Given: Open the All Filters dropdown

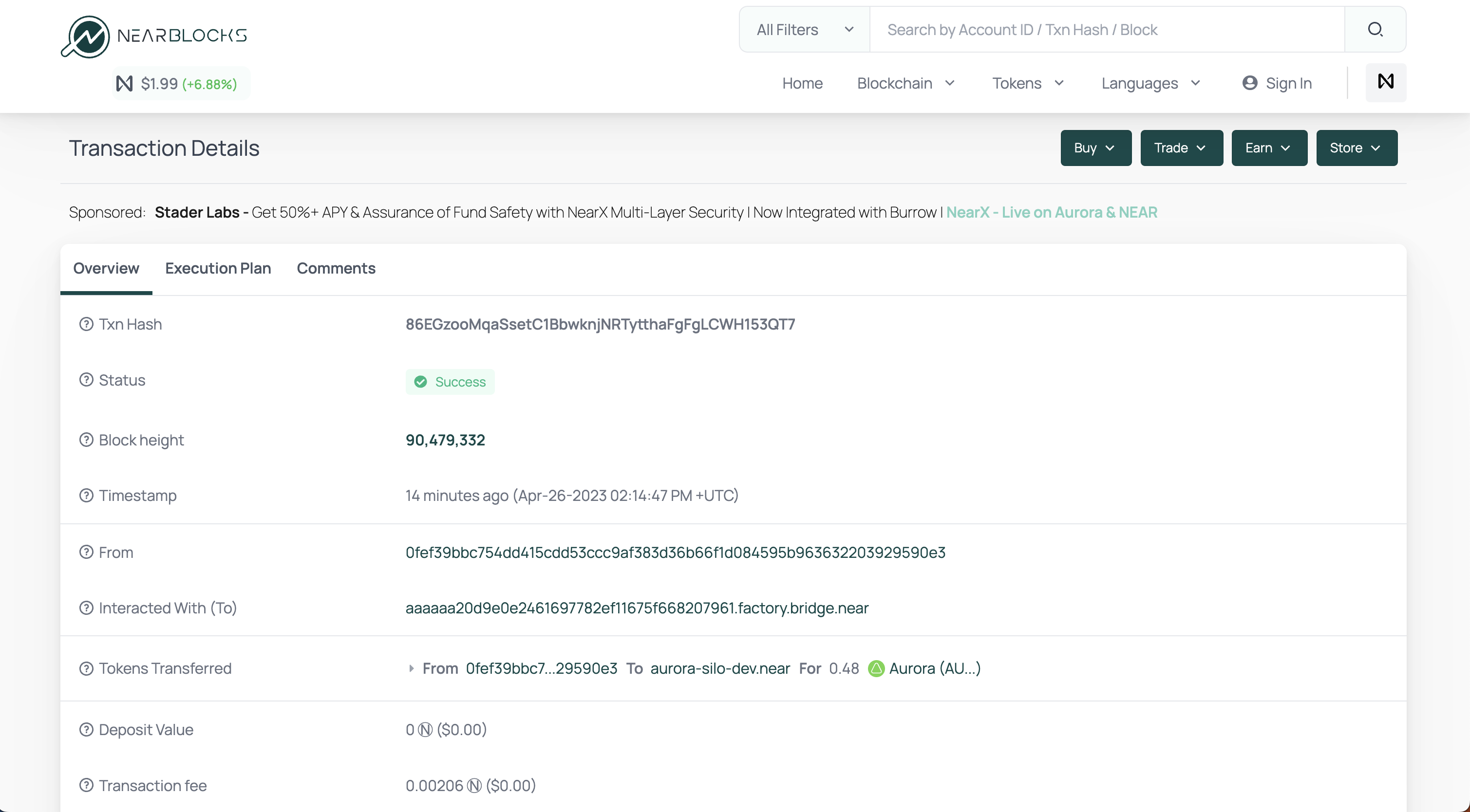Looking at the screenshot, I should click(805, 29).
